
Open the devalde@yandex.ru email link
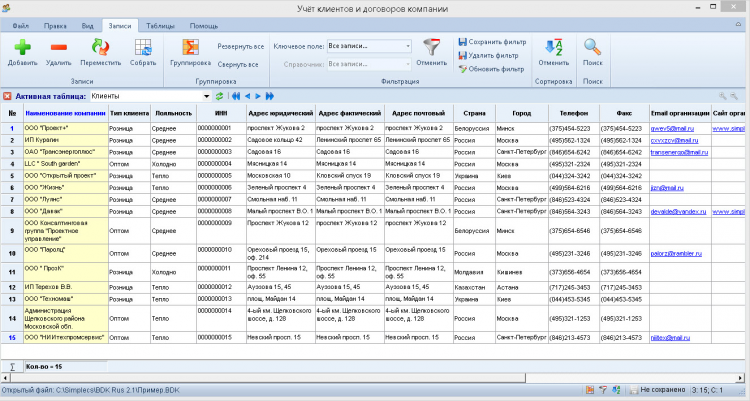[x=676, y=211]
